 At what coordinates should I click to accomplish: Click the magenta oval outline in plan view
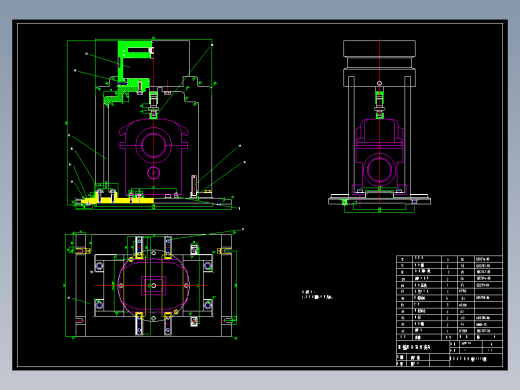[153, 286]
